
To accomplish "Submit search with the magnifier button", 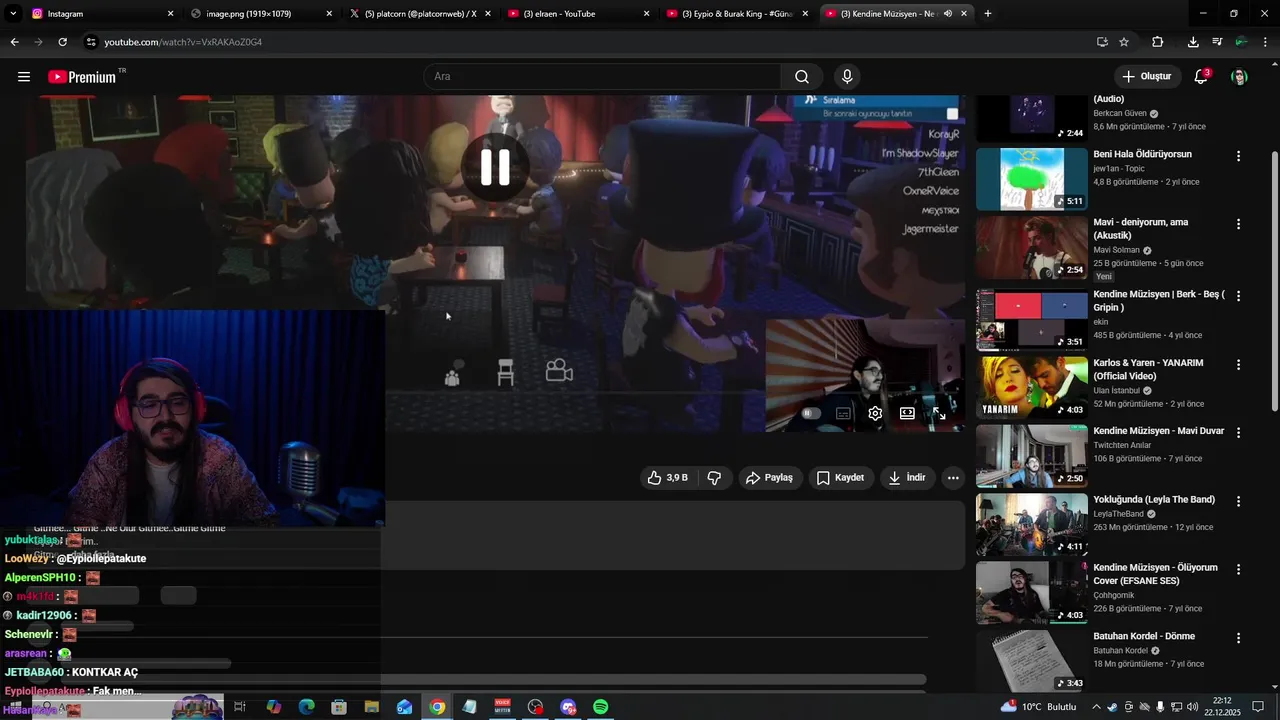I will [802, 77].
